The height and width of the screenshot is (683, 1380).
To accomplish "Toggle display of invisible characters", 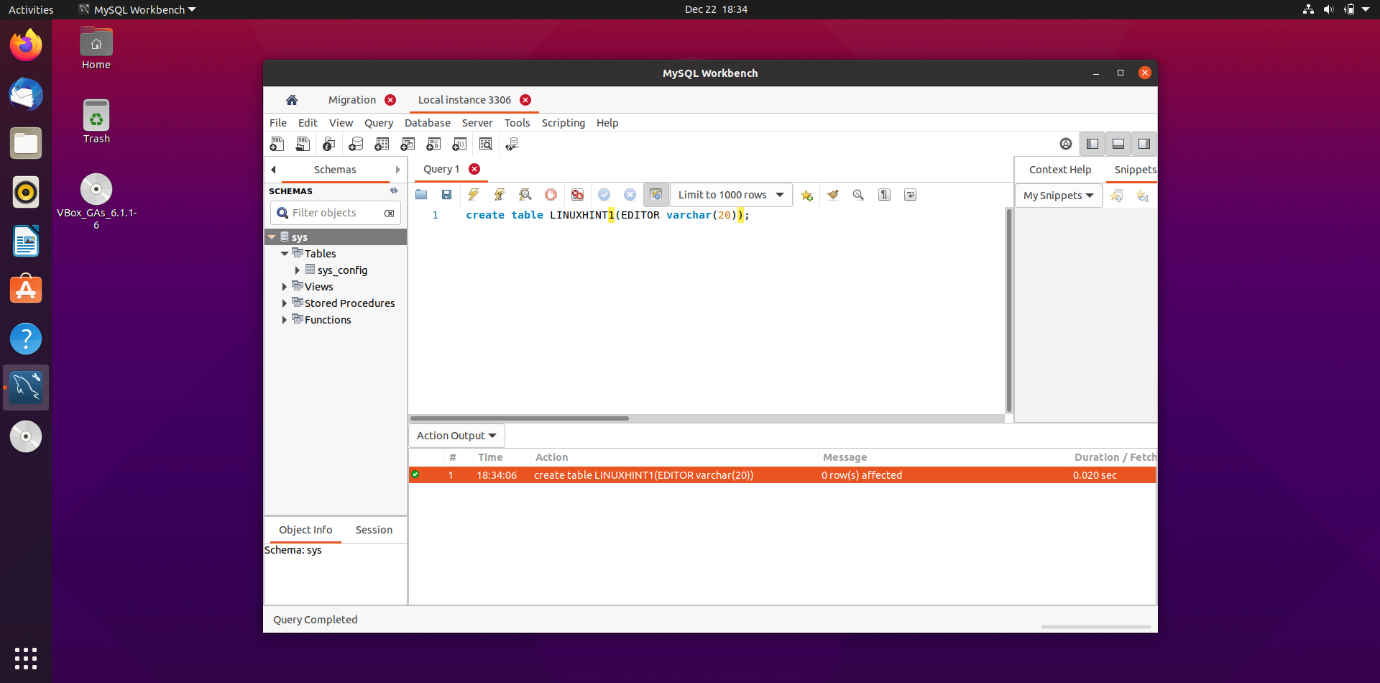I will [x=883, y=194].
